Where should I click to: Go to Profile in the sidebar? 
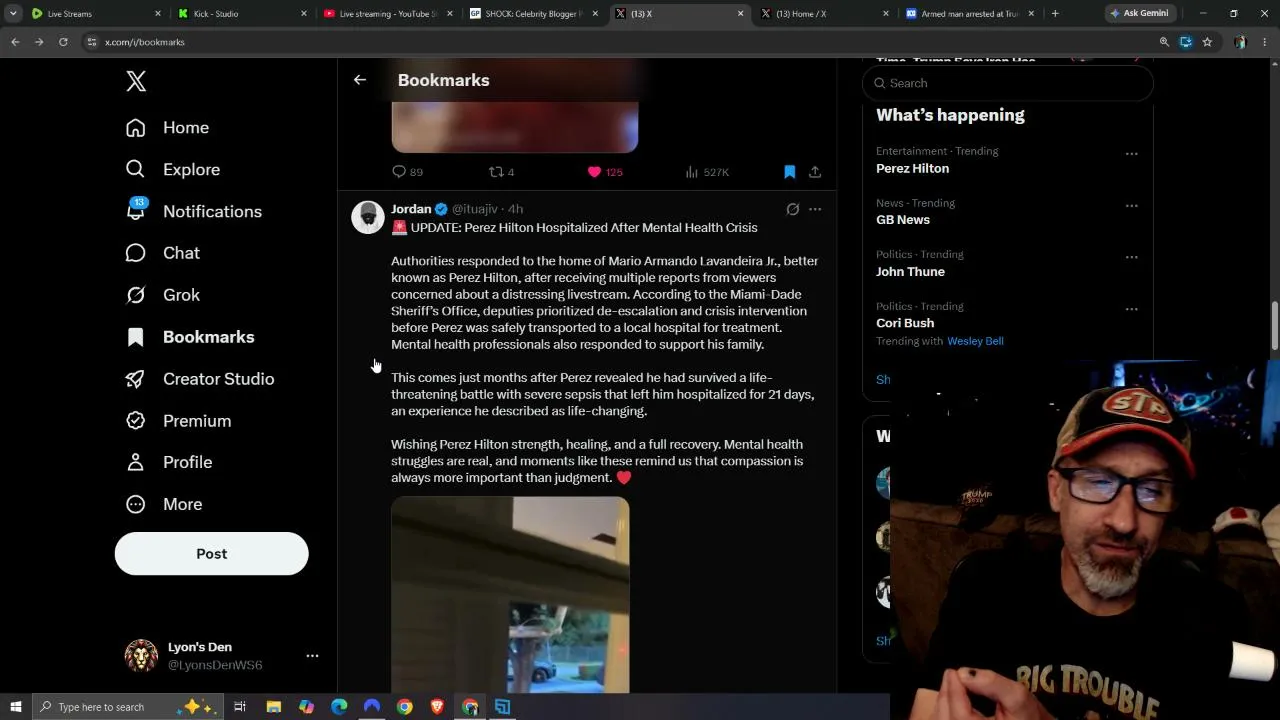tap(168, 462)
